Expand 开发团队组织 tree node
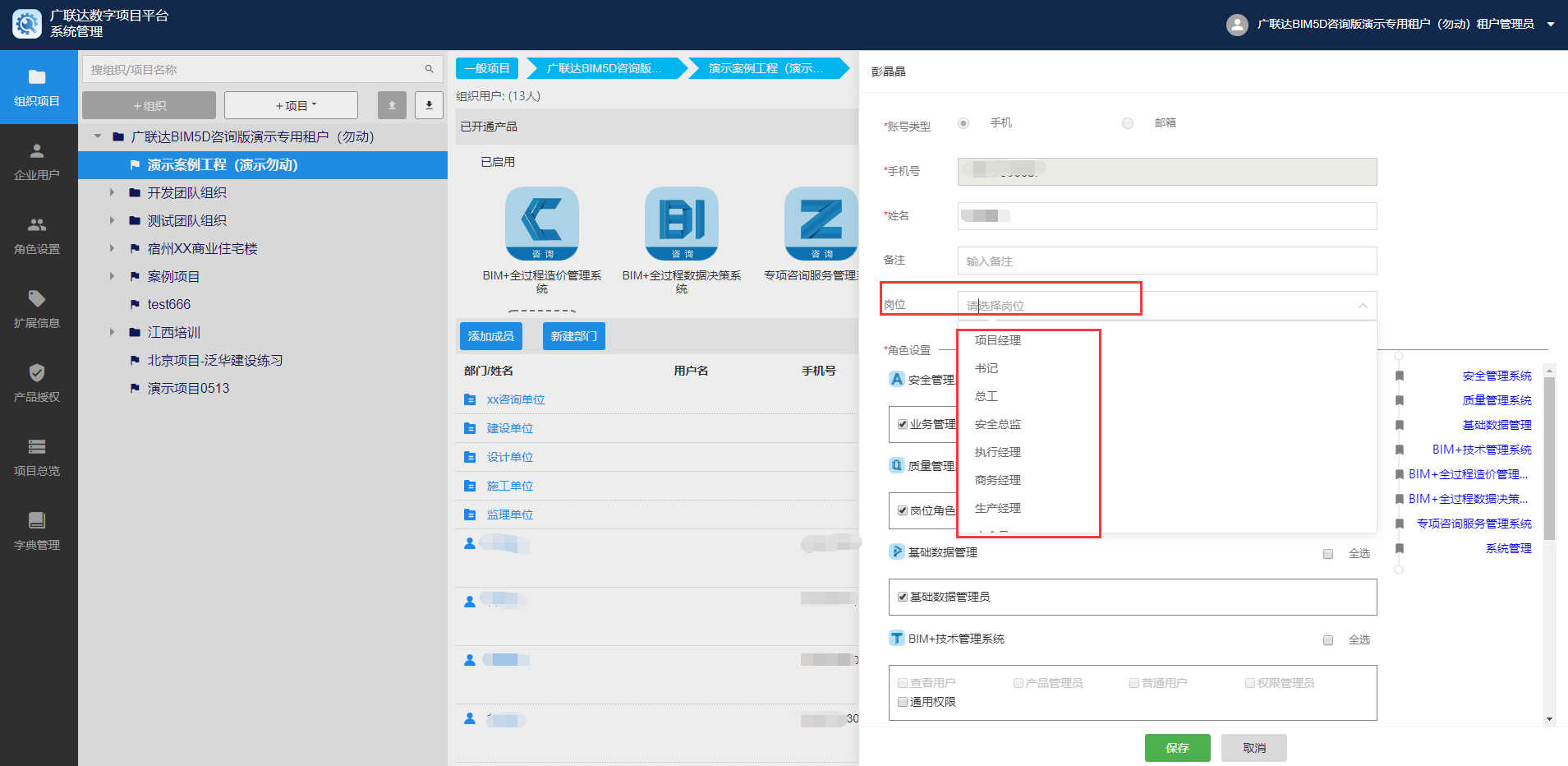 (x=113, y=192)
